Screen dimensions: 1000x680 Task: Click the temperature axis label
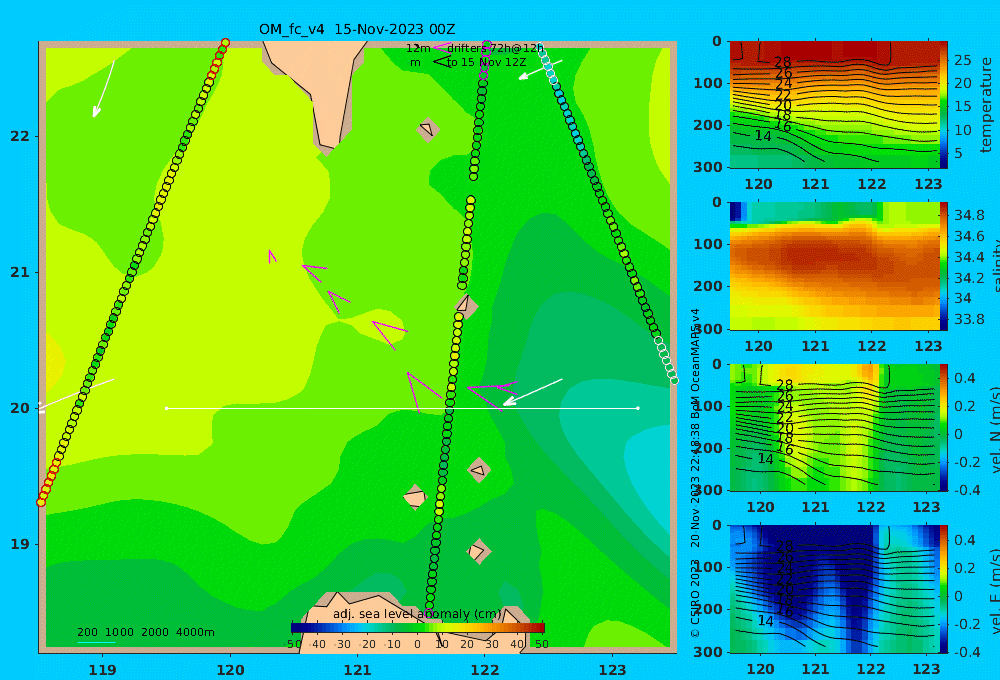[x=987, y=105]
